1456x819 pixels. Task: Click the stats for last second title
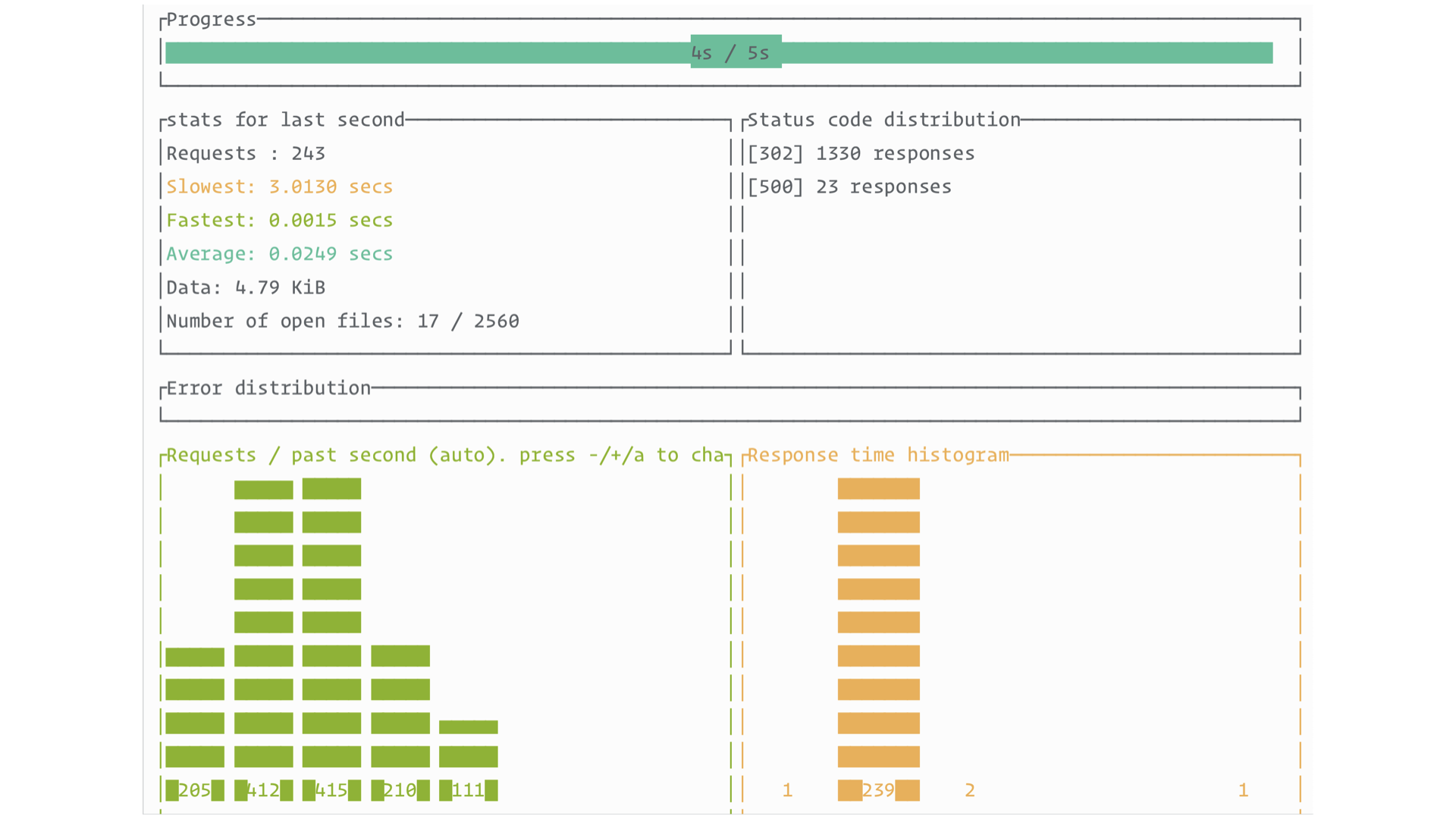pos(285,120)
